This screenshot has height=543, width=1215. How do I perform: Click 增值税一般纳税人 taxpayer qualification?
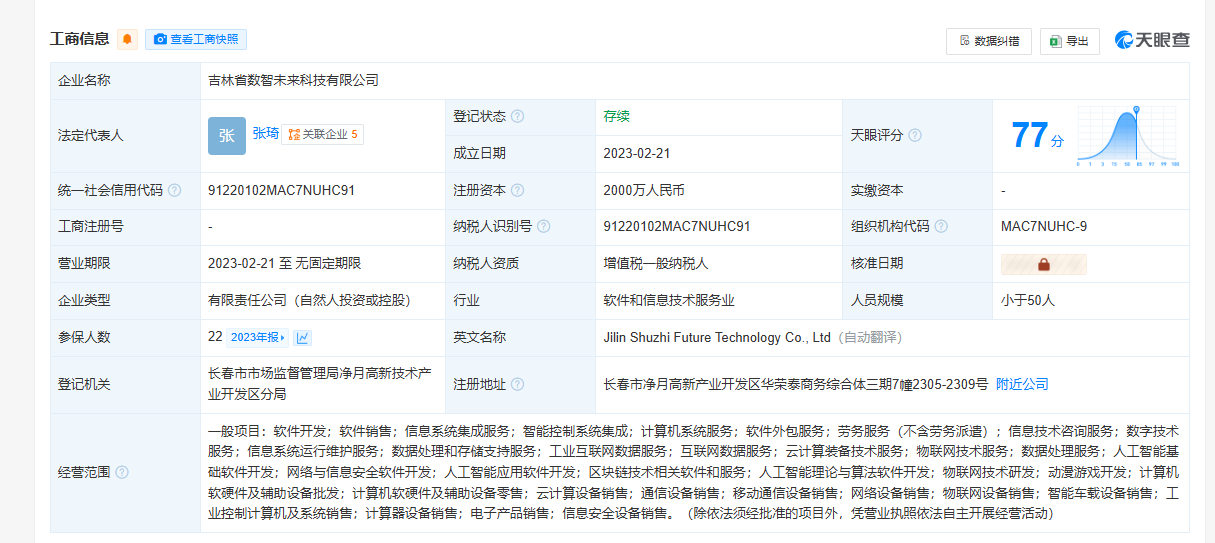point(655,264)
